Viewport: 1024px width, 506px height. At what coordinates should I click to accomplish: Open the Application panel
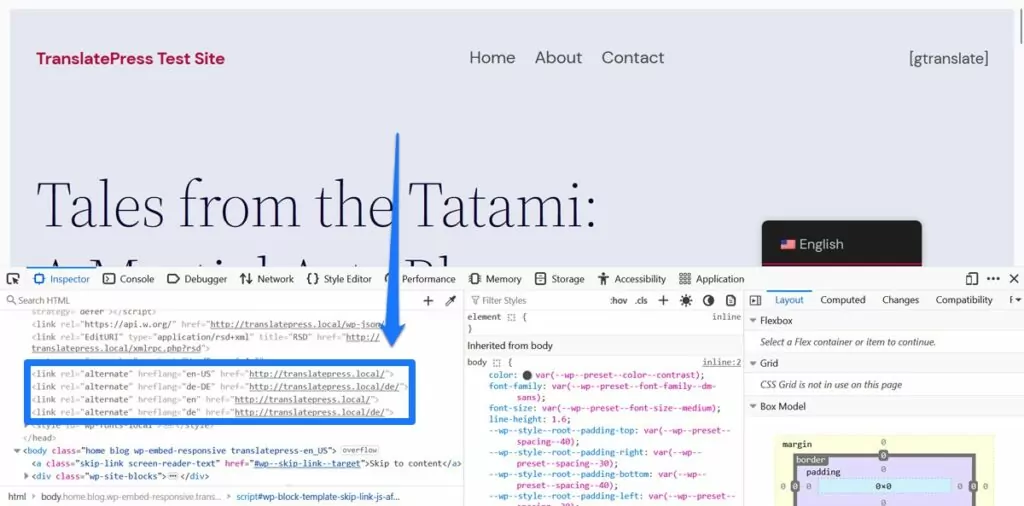711,279
